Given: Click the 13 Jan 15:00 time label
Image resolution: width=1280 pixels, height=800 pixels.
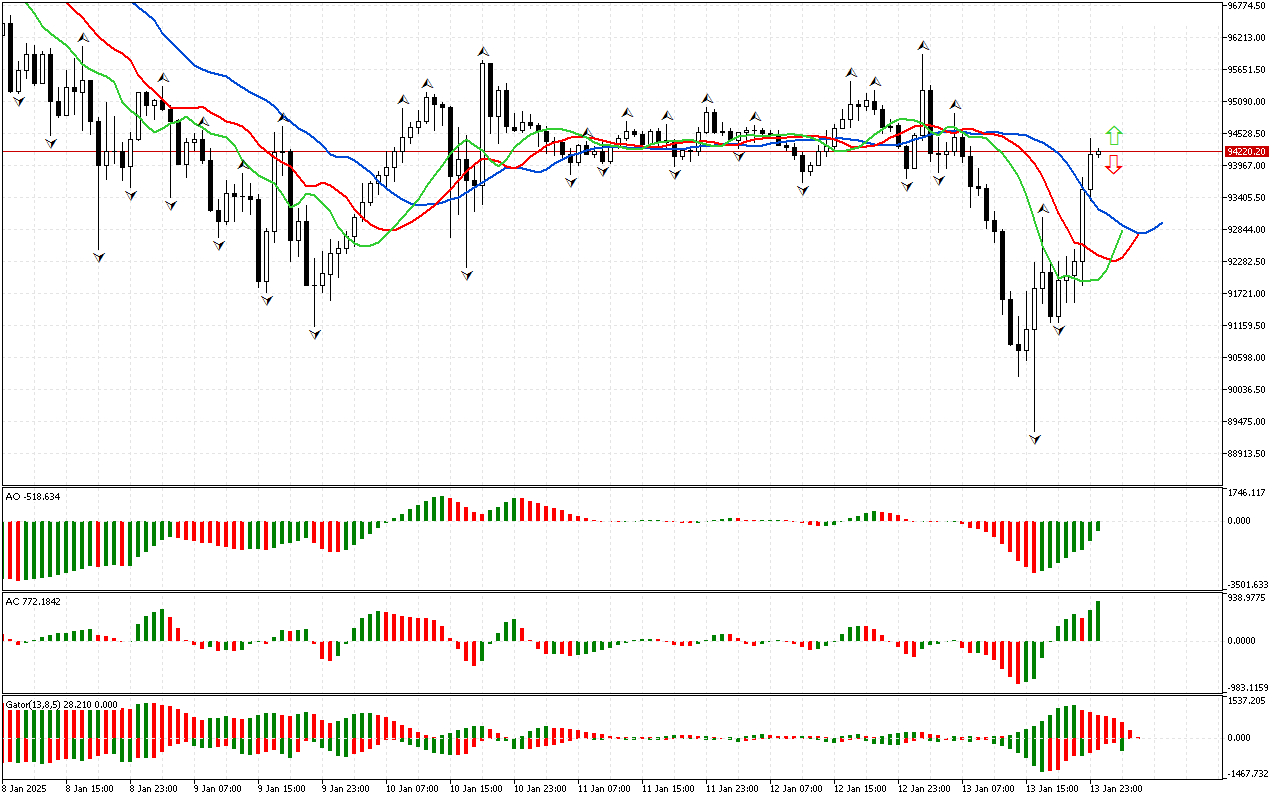Looking at the screenshot, I should coord(1050,788).
